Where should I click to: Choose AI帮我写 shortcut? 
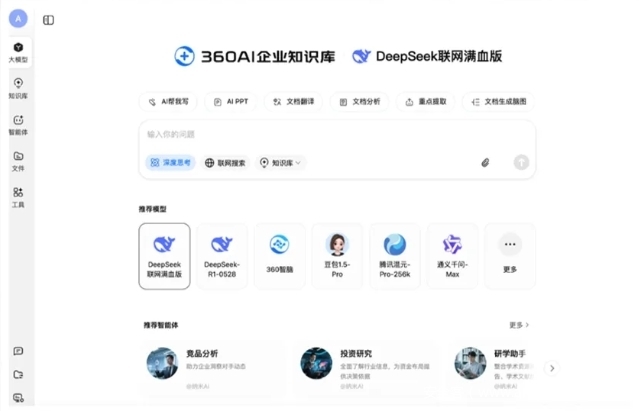pyautogui.click(x=168, y=102)
